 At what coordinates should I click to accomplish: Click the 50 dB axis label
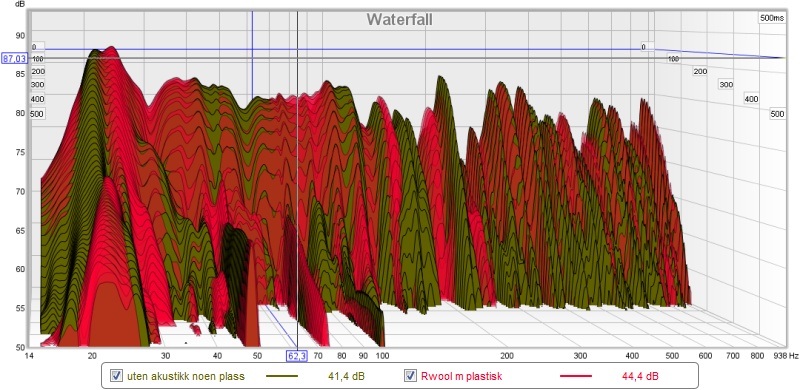(20, 347)
